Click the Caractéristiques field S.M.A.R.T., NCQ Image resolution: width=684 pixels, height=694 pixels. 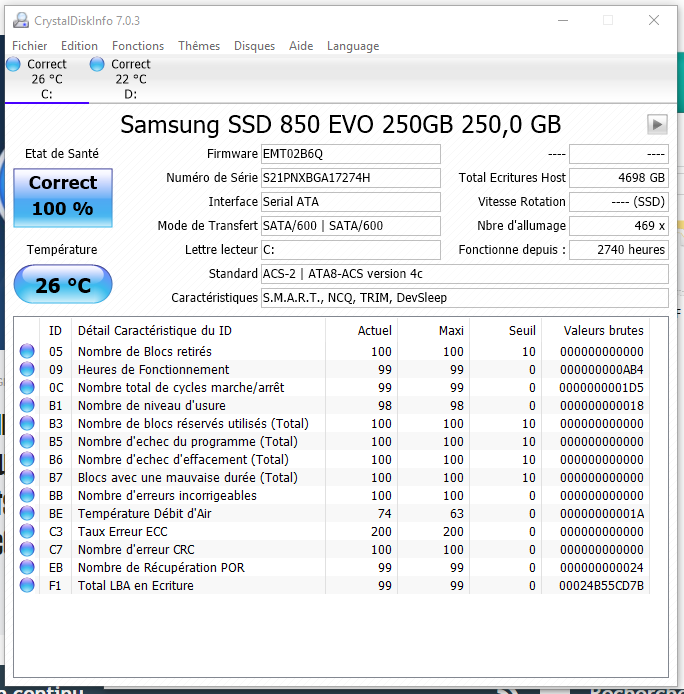click(465, 298)
